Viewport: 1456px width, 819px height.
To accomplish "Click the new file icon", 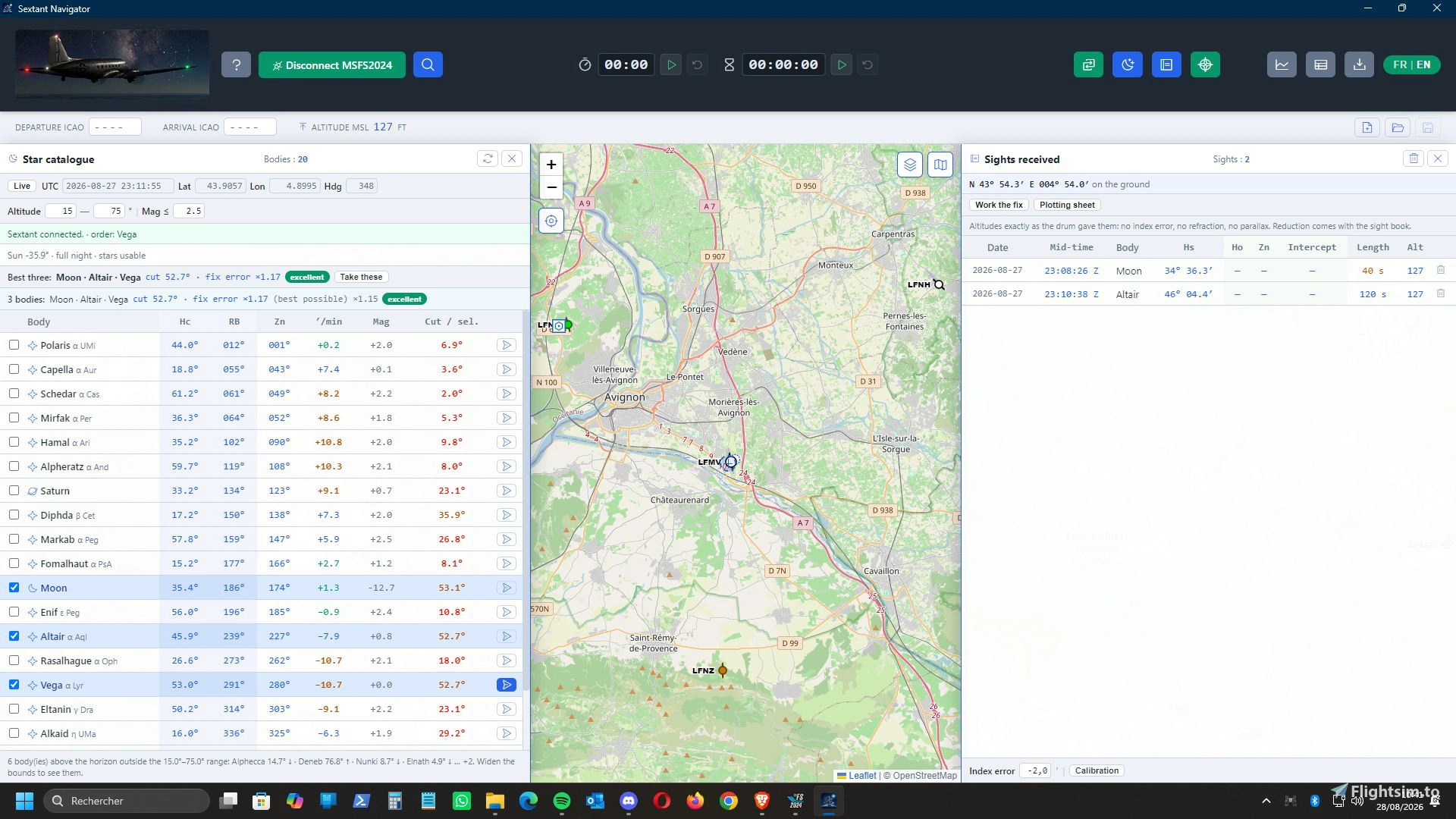I will tap(1367, 127).
